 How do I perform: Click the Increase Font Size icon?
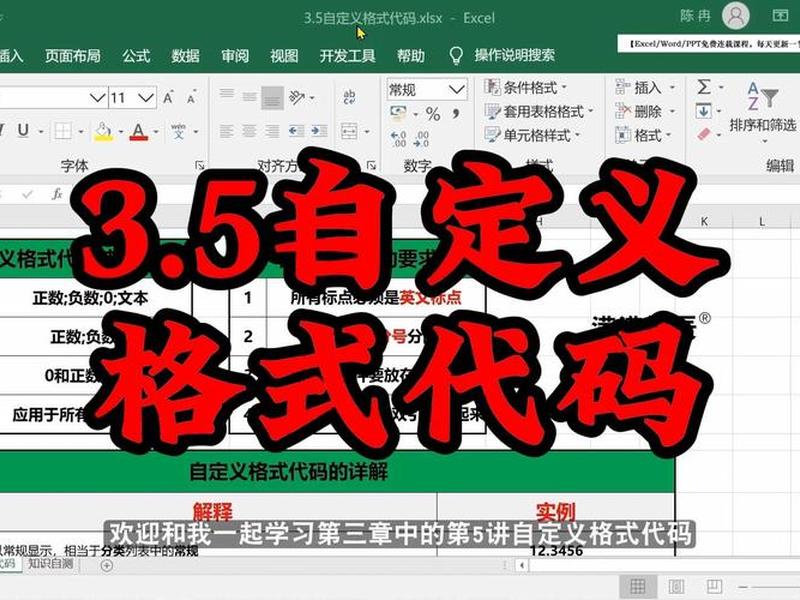(x=168, y=97)
